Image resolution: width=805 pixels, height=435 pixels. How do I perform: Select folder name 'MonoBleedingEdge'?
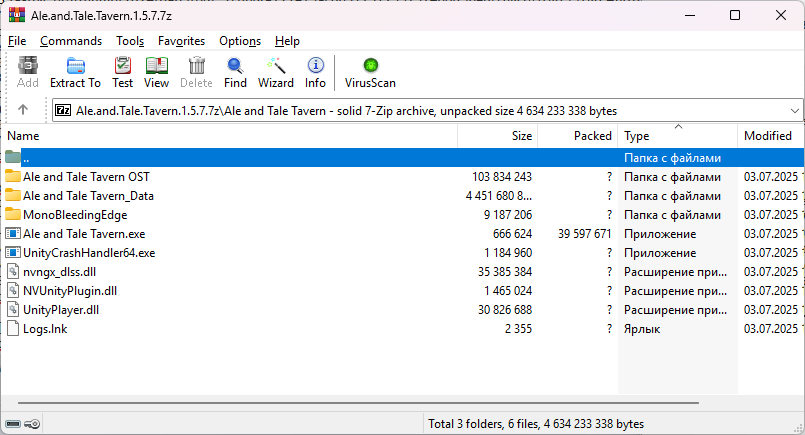pos(75,215)
